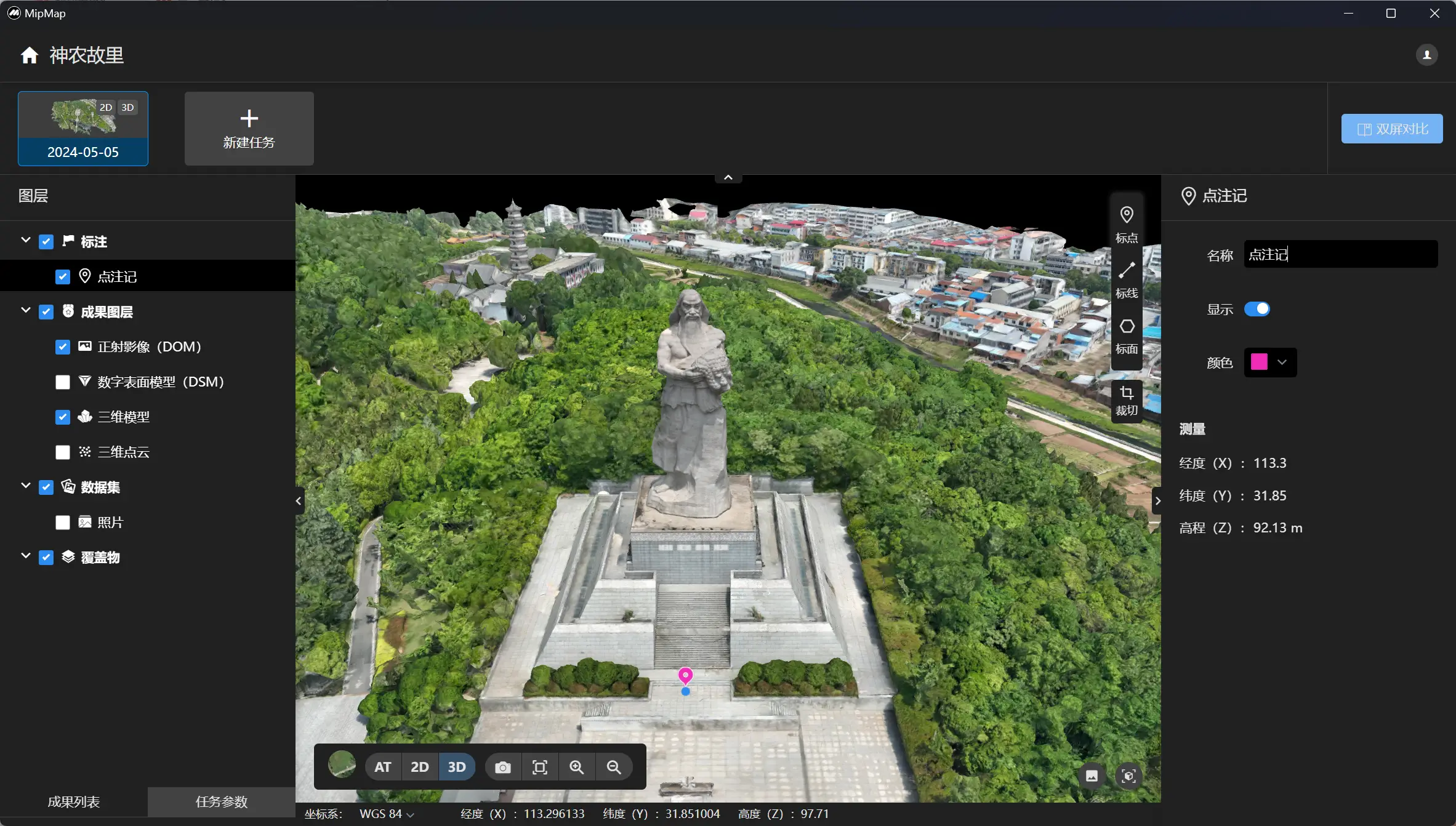The width and height of the screenshot is (1456, 826).
Task: Open the WGS 84 coordinate system dropdown
Action: click(387, 814)
